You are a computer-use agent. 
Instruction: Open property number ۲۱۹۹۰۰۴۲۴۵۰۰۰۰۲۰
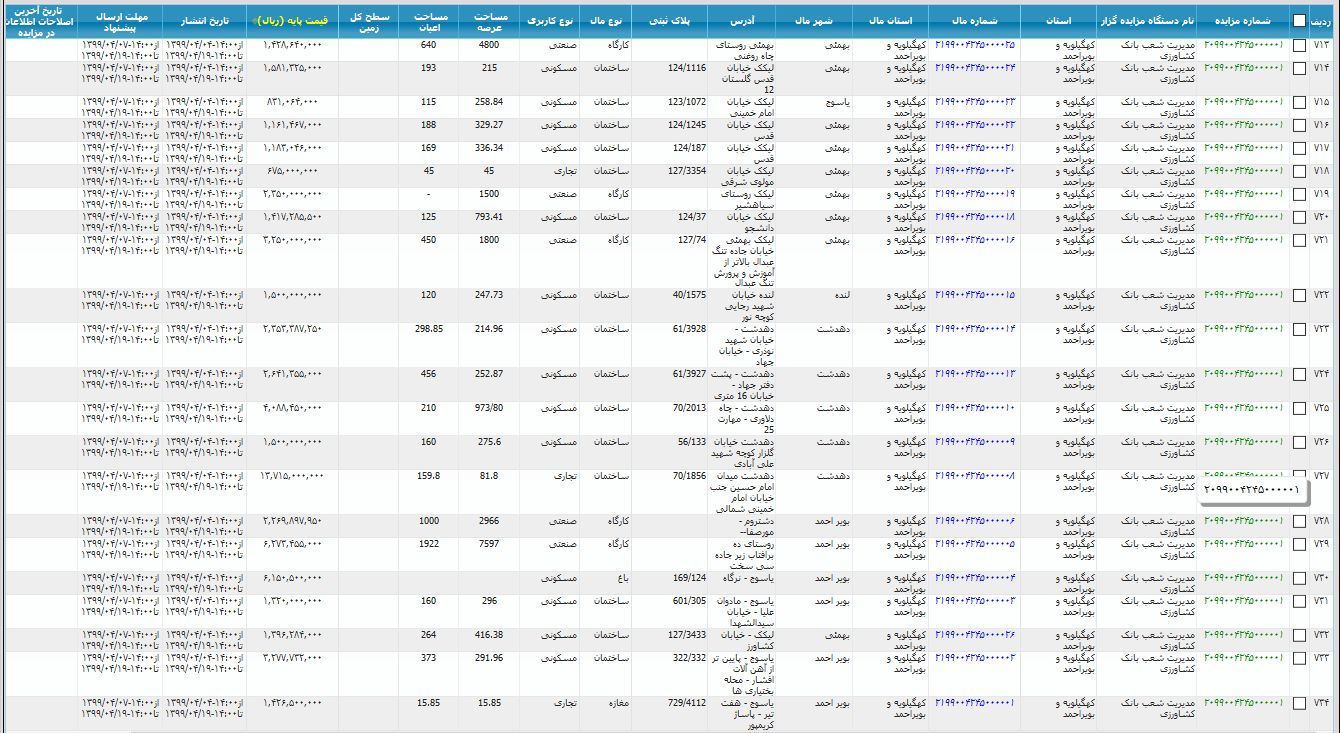(x=975, y=170)
